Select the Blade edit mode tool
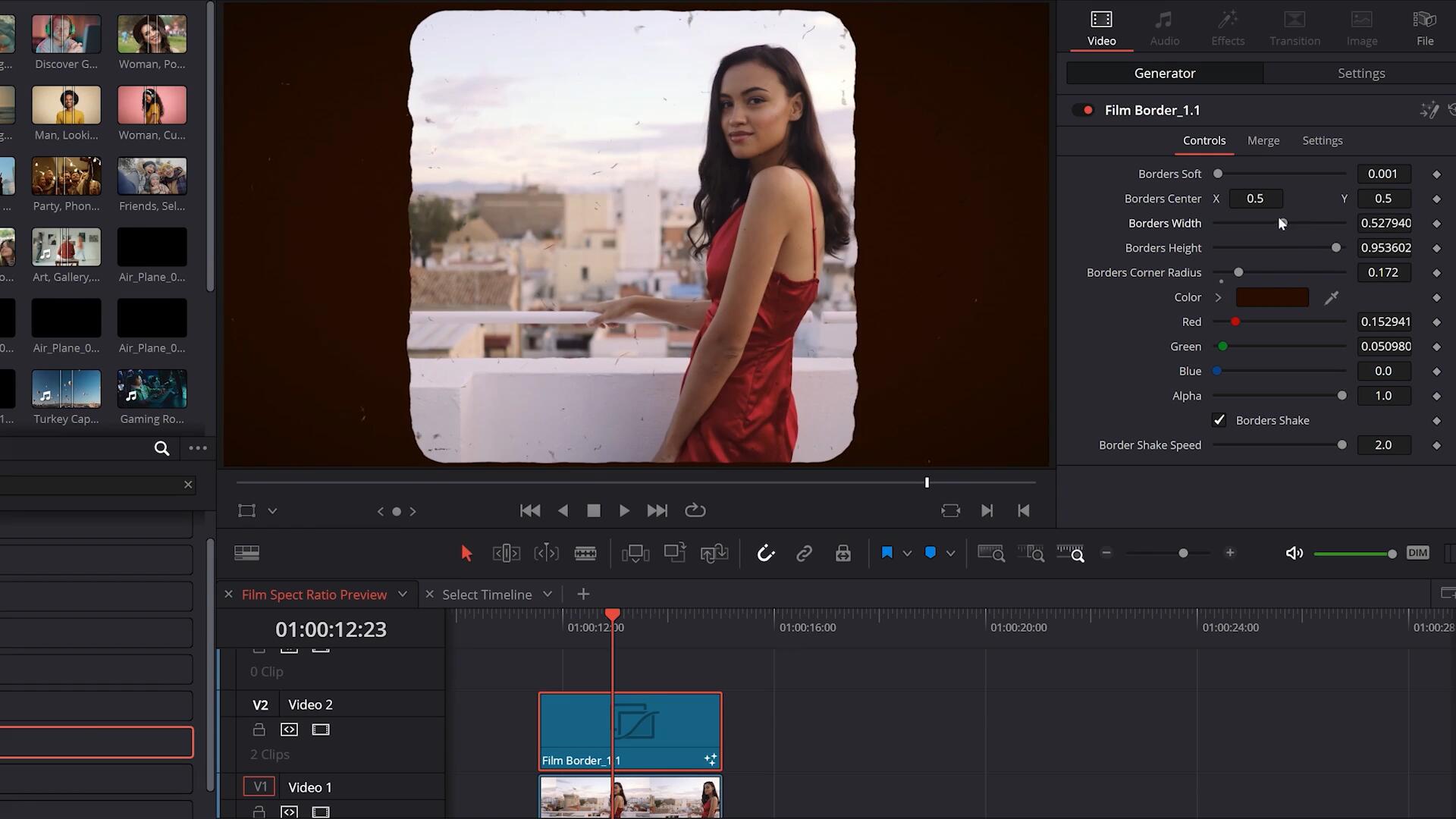The image size is (1456, 819). (585, 554)
